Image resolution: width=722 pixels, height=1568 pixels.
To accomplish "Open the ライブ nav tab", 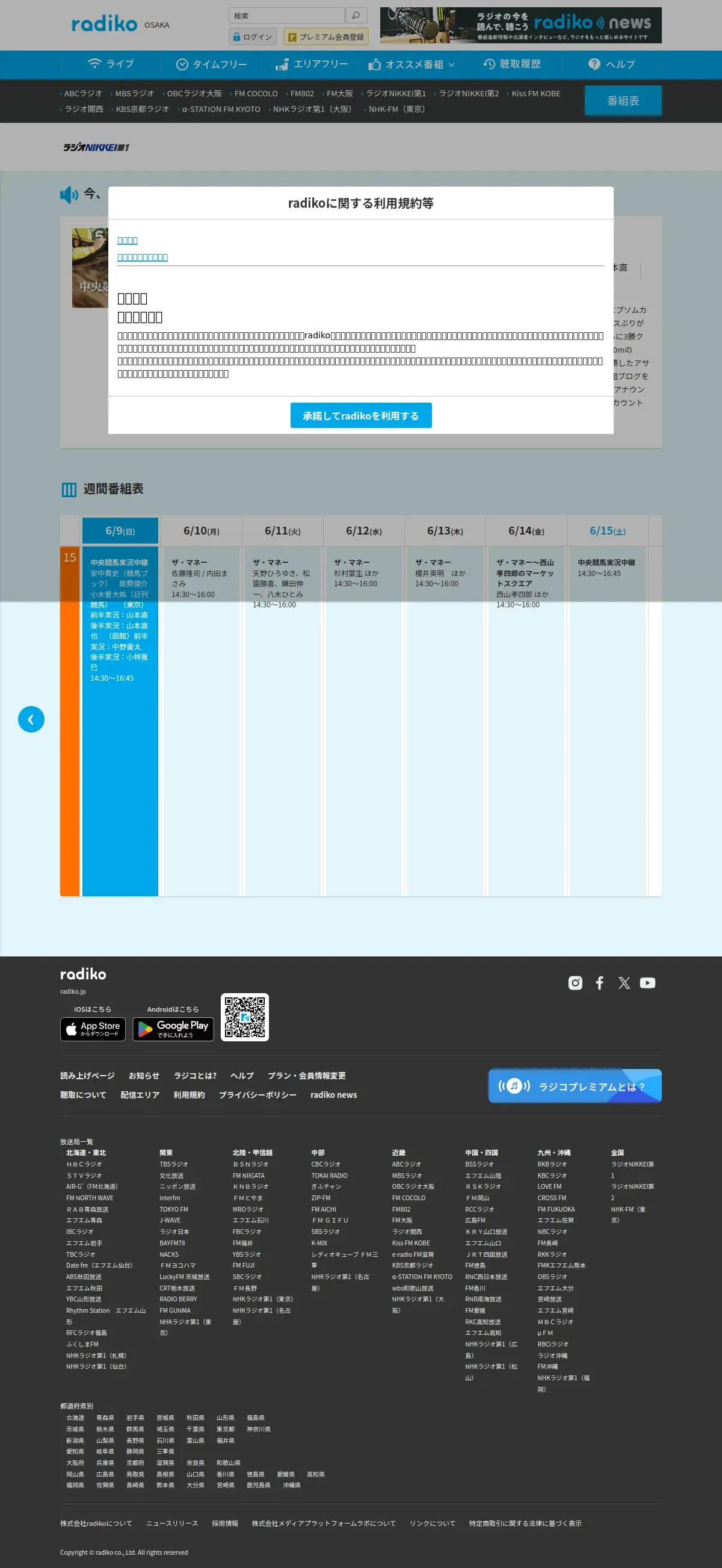I will [111, 64].
